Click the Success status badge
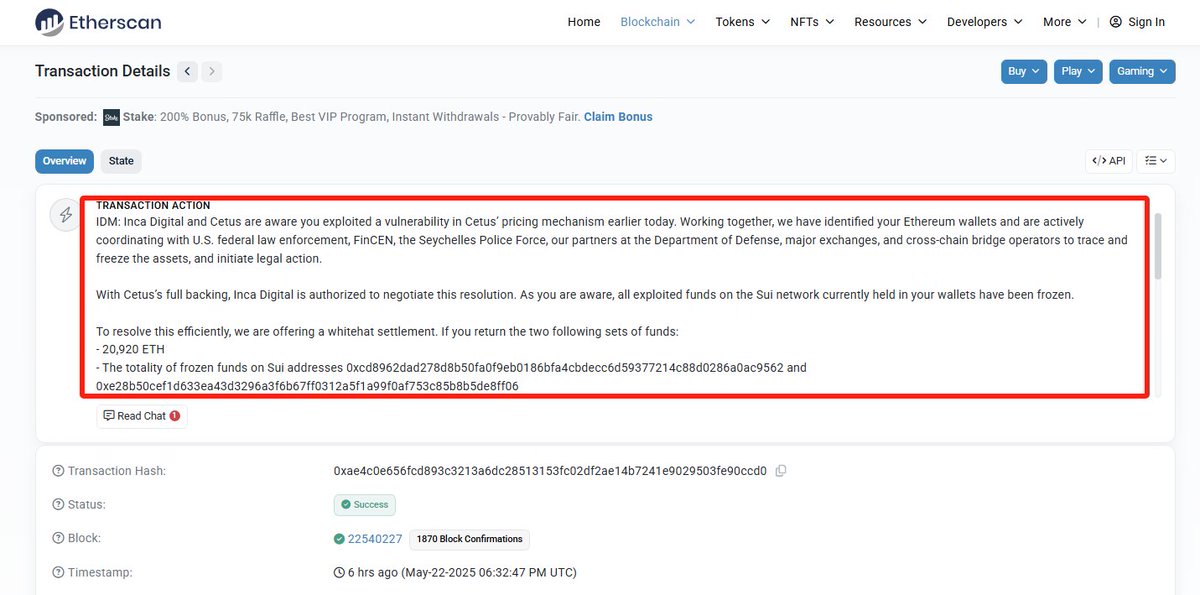Screen dimensions: 1200x595 click(365, 505)
